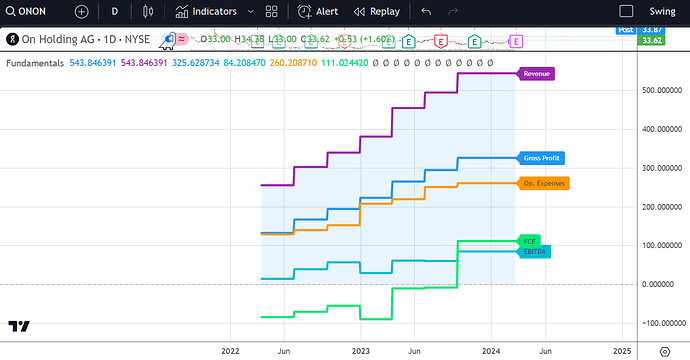Click the magenta upcoming earnings E marker
The height and width of the screenshot is (360, 690).
(x=516, y=42)
